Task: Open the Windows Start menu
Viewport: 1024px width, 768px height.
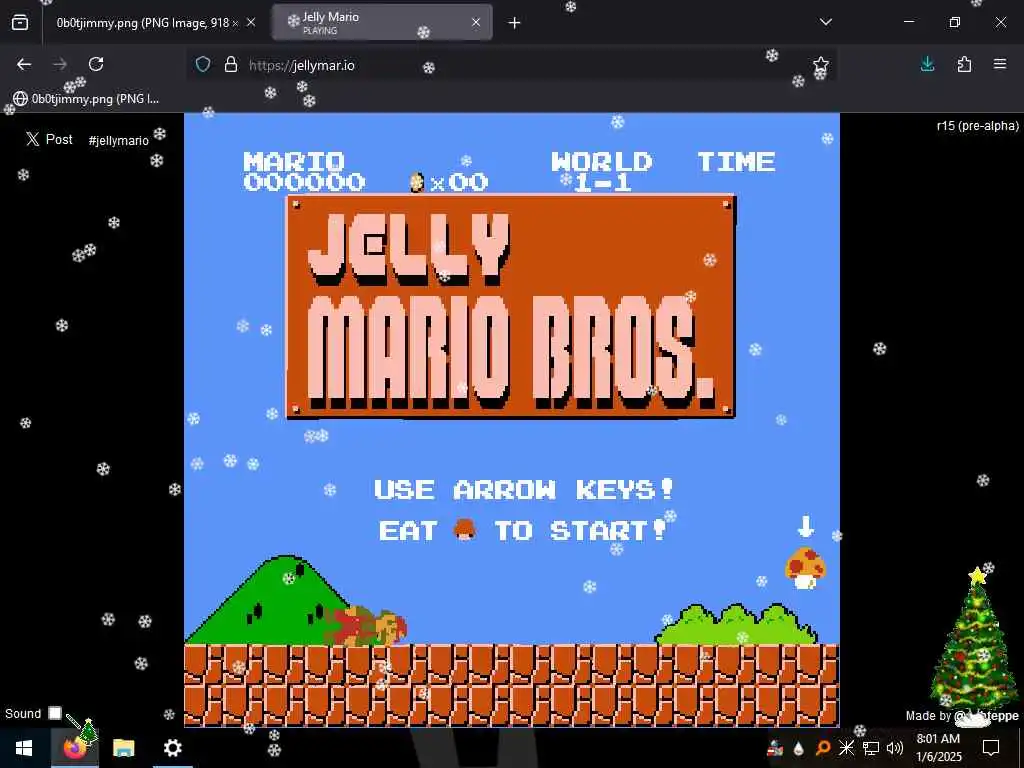Action: (24, 748)
